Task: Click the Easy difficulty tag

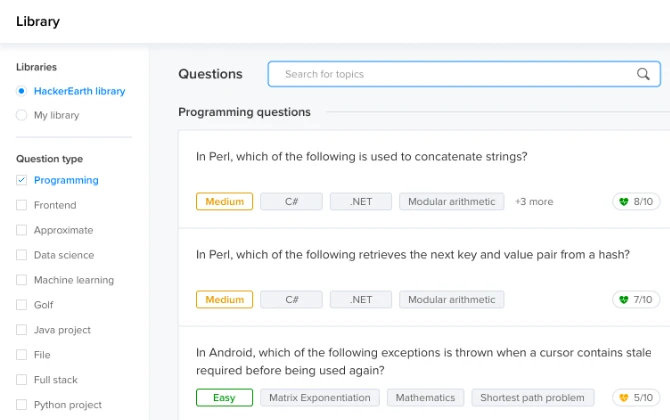Action: click(x=224, y=398)
